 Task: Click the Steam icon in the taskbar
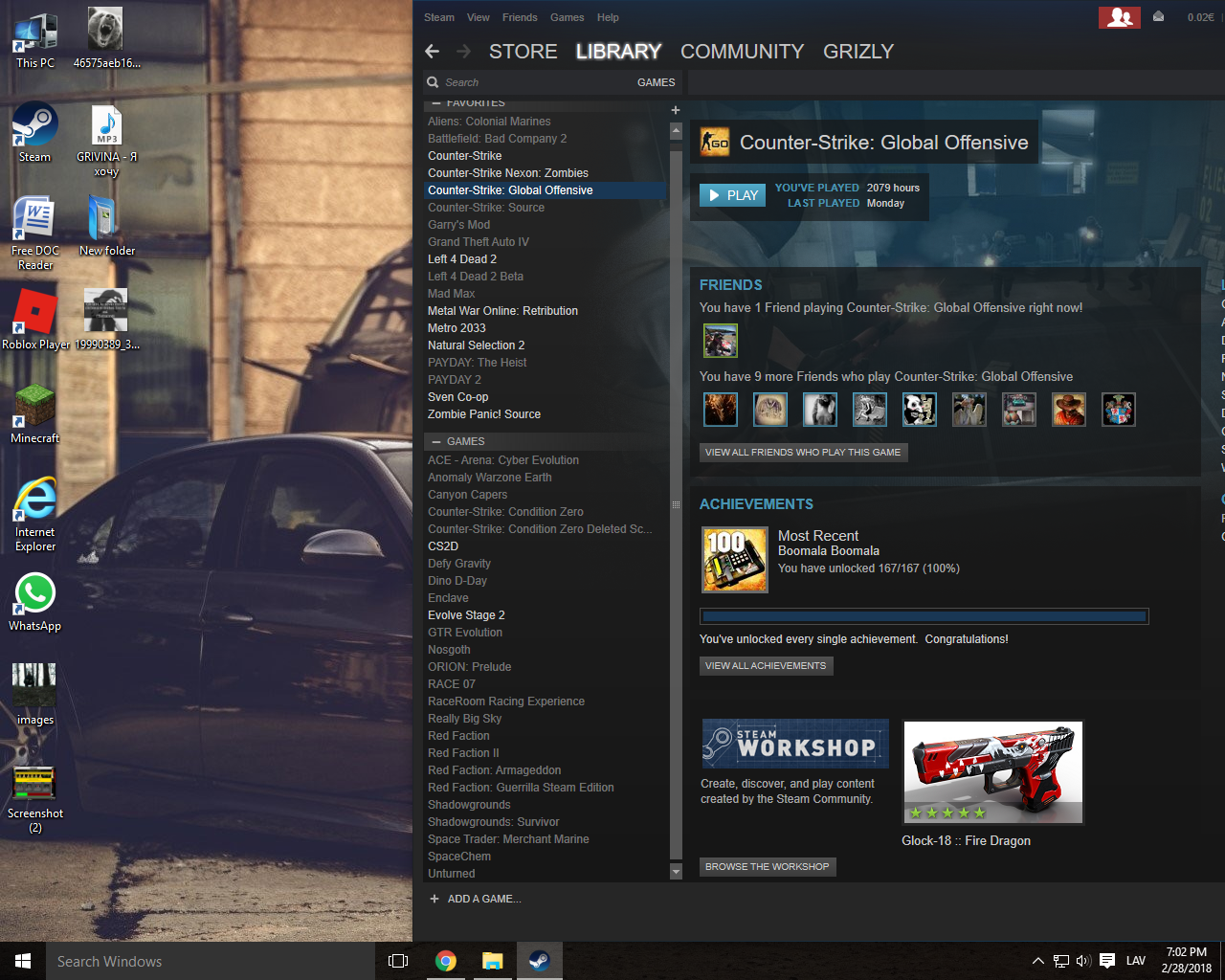tap(539, 961)
